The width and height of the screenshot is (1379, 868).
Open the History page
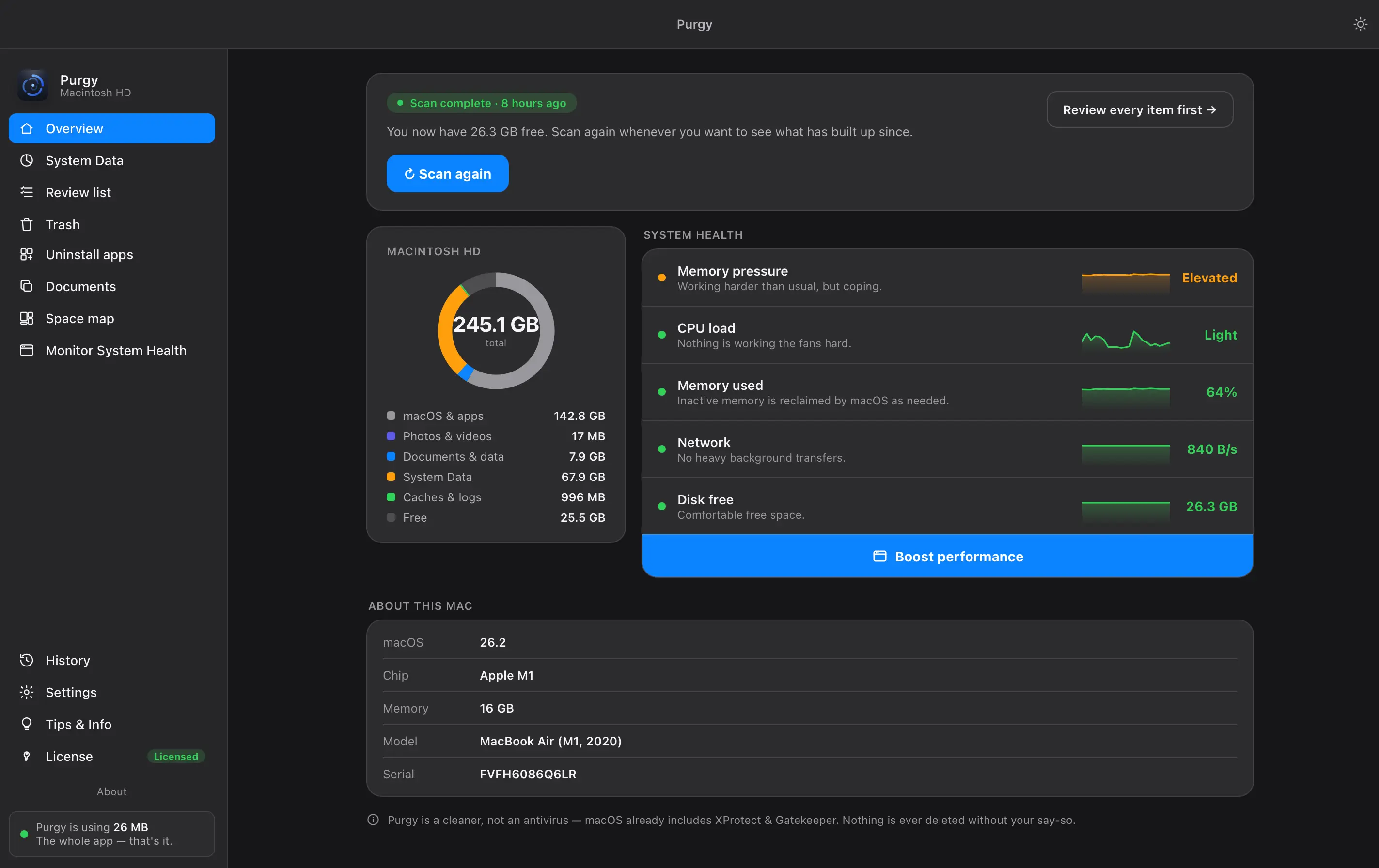tap(111, 660)
